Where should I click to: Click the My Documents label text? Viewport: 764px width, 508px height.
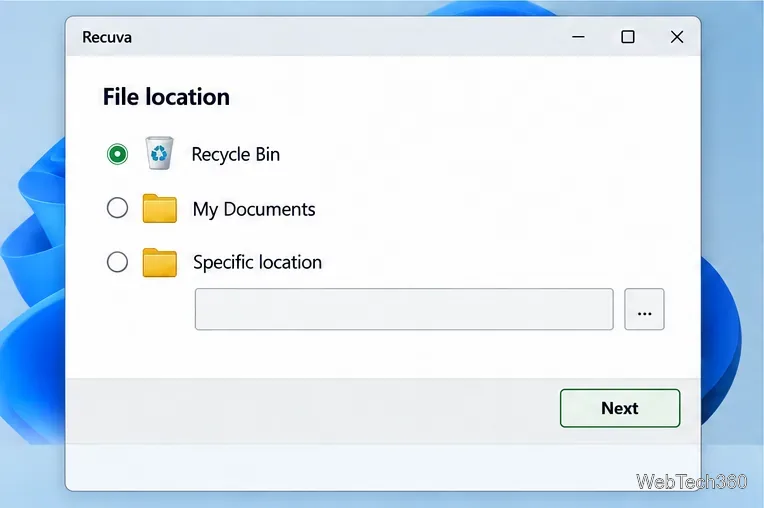click(x=254, y=209)
